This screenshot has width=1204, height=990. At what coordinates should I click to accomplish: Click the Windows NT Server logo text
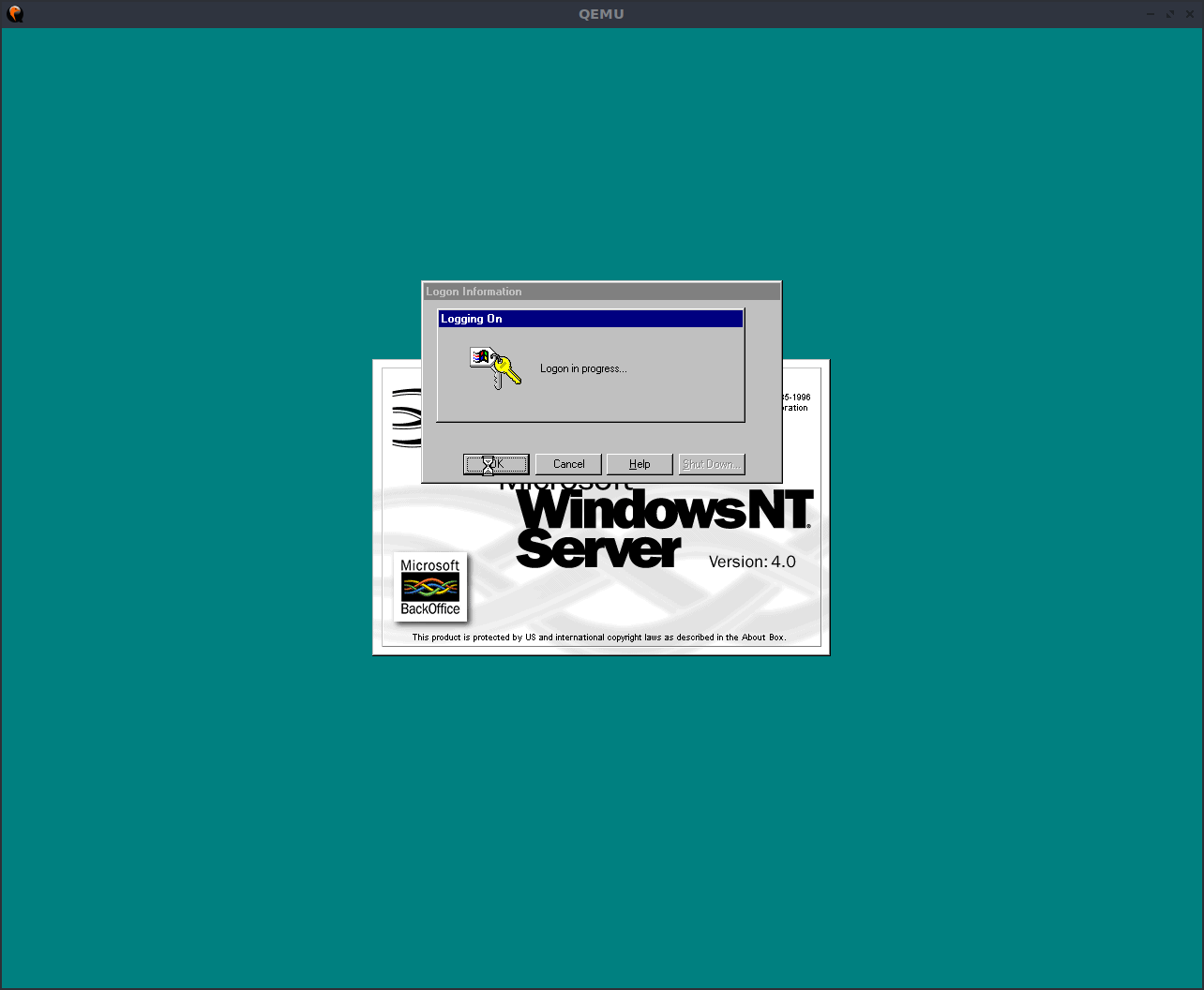tap(664, 530)
